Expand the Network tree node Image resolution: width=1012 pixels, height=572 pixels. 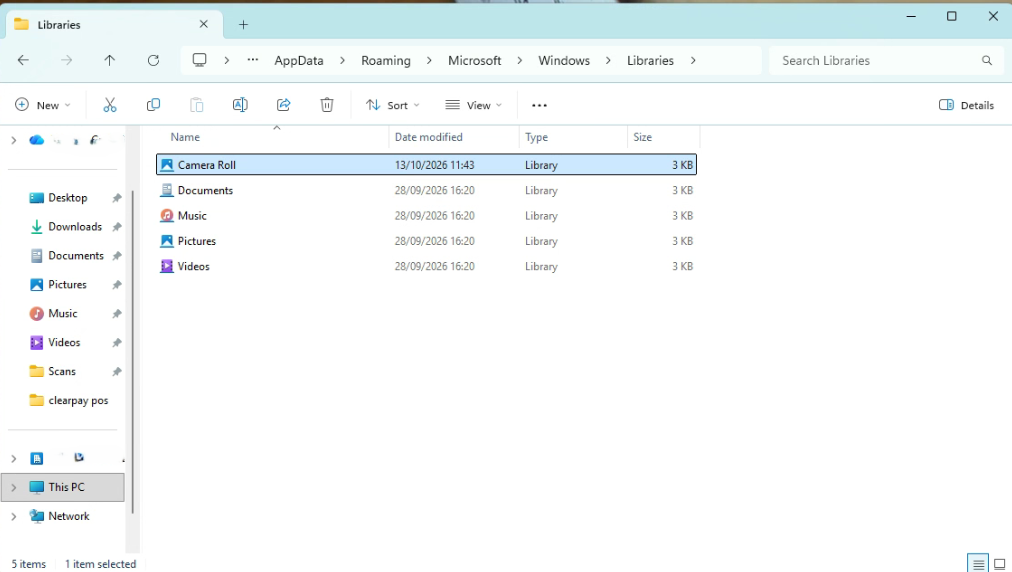(14, 516)
